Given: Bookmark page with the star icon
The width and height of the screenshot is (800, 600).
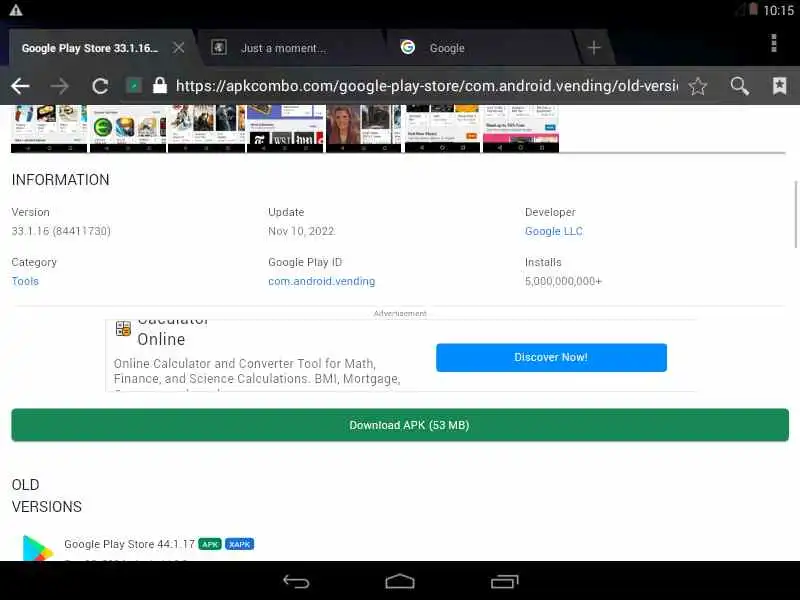Looking at the screenshot, I should click(697, 86).
